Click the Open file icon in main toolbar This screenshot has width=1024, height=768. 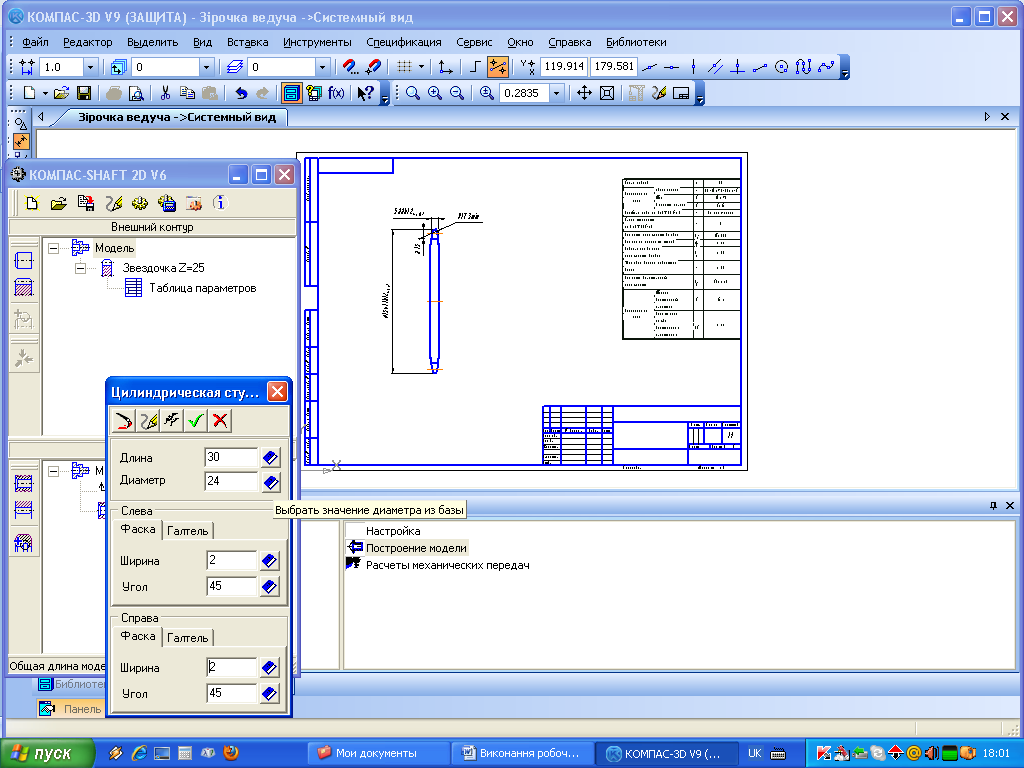tap(61, 93)
